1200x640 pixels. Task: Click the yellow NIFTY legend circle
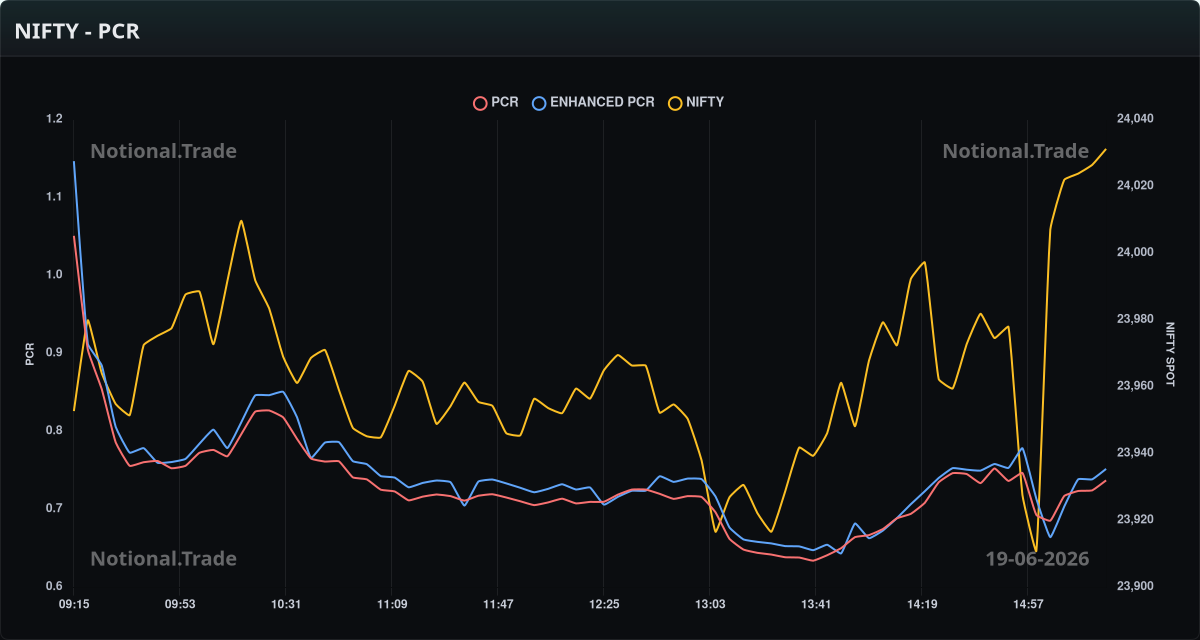(676, 102)
